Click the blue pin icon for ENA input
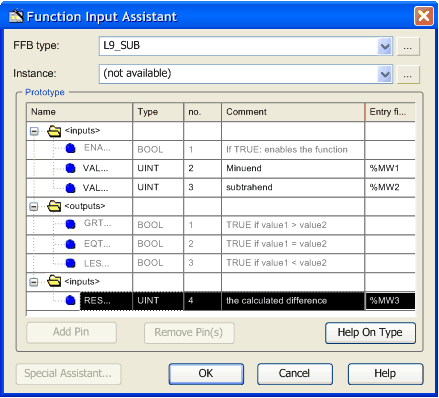The width and height of the screenshot is (439, 398). pyautogui.click(x=70, y=148)
